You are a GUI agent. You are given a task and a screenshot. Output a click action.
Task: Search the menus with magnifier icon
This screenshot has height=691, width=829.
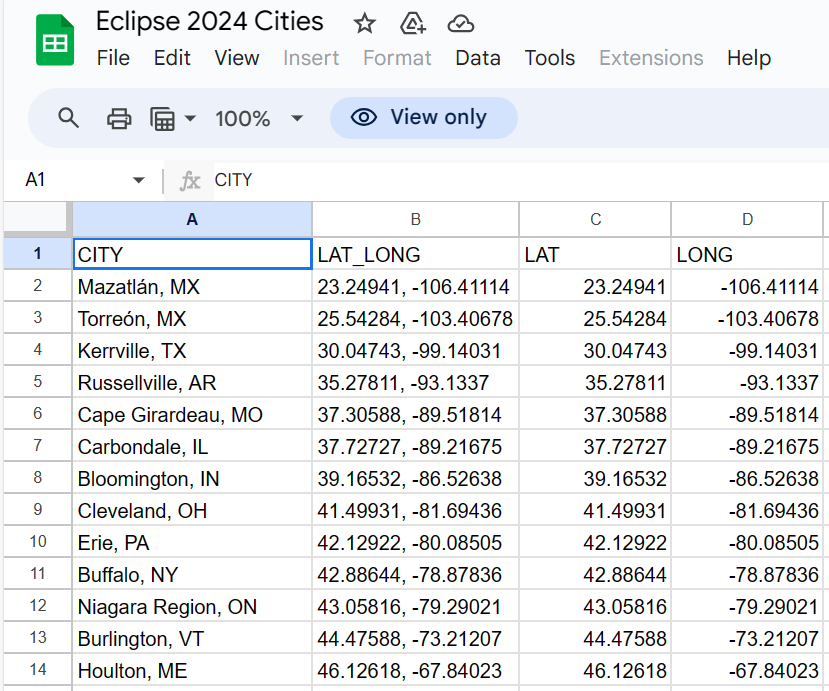pos(68,118)
